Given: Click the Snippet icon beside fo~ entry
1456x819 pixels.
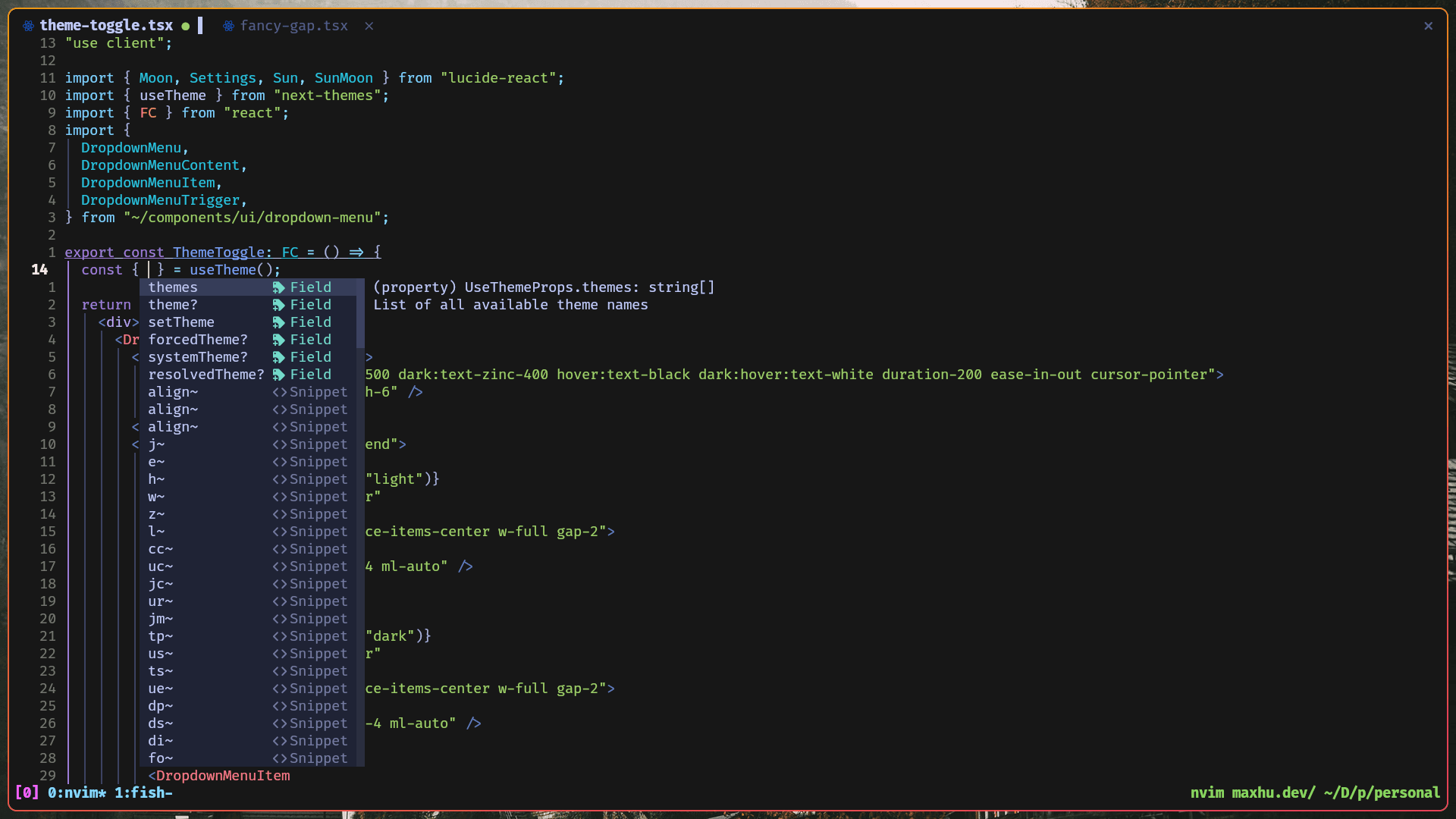Looking at the screenshot, I should tap(279, 758).
